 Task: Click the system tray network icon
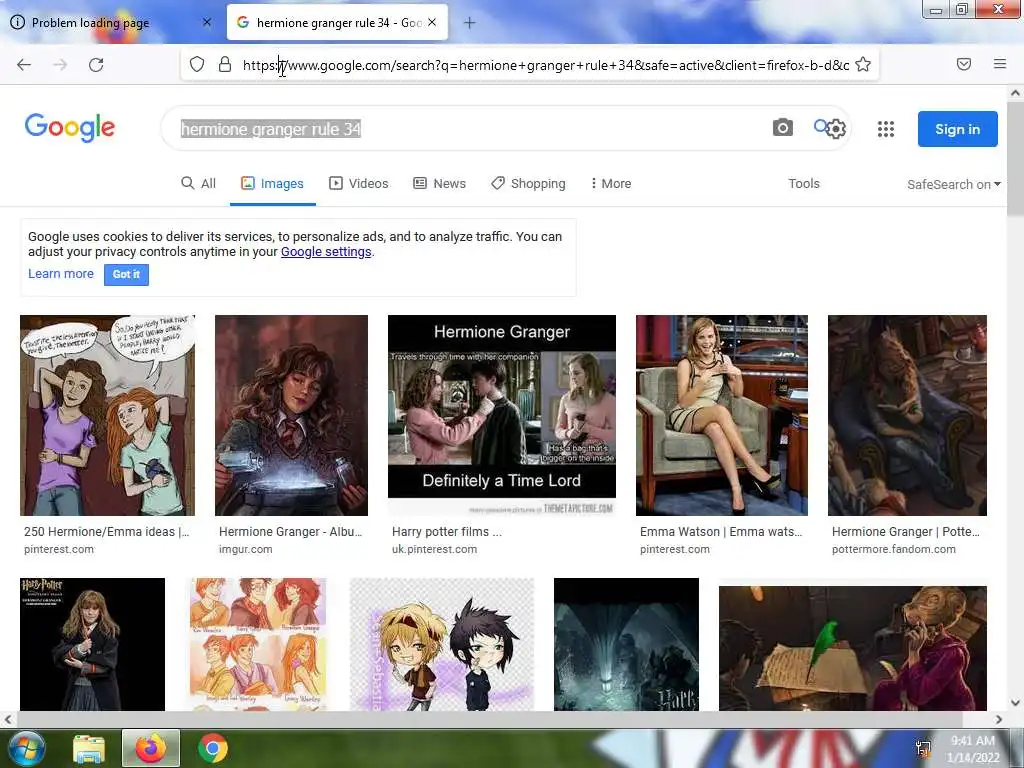pos(923,749)
